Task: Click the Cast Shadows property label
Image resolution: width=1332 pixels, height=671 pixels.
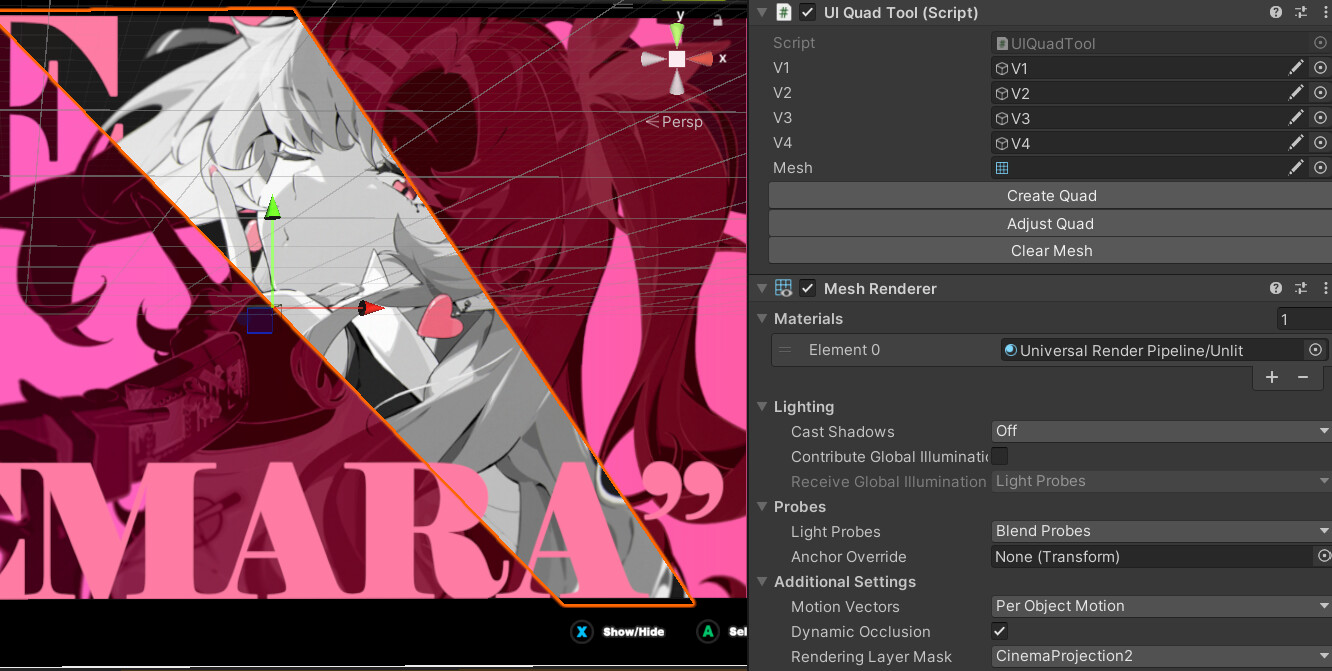Action: pyautogui.click(x=843, y=432)
